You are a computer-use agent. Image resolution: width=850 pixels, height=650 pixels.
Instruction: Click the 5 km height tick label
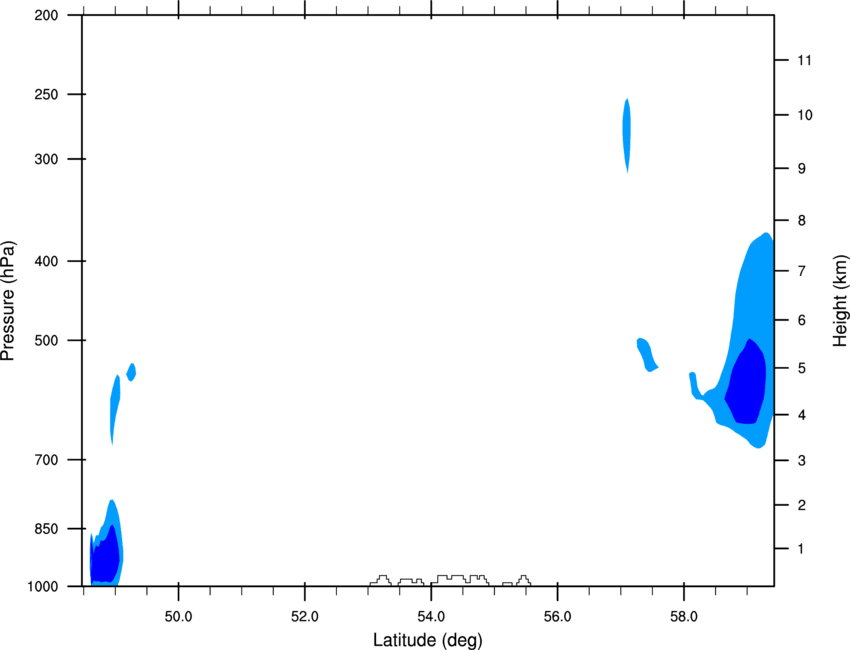802,368
